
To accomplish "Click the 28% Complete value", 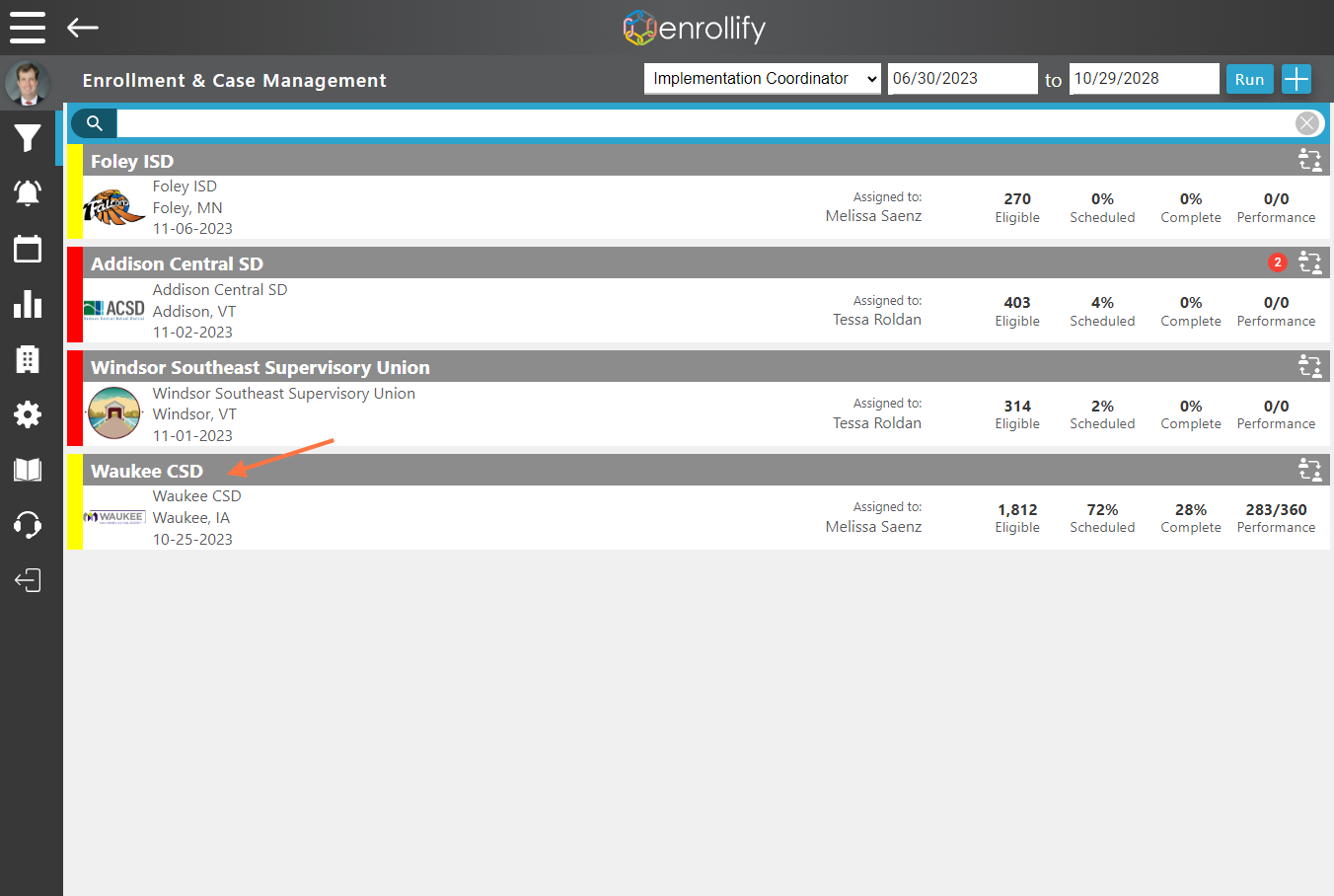I will (x=1191, y=510).
